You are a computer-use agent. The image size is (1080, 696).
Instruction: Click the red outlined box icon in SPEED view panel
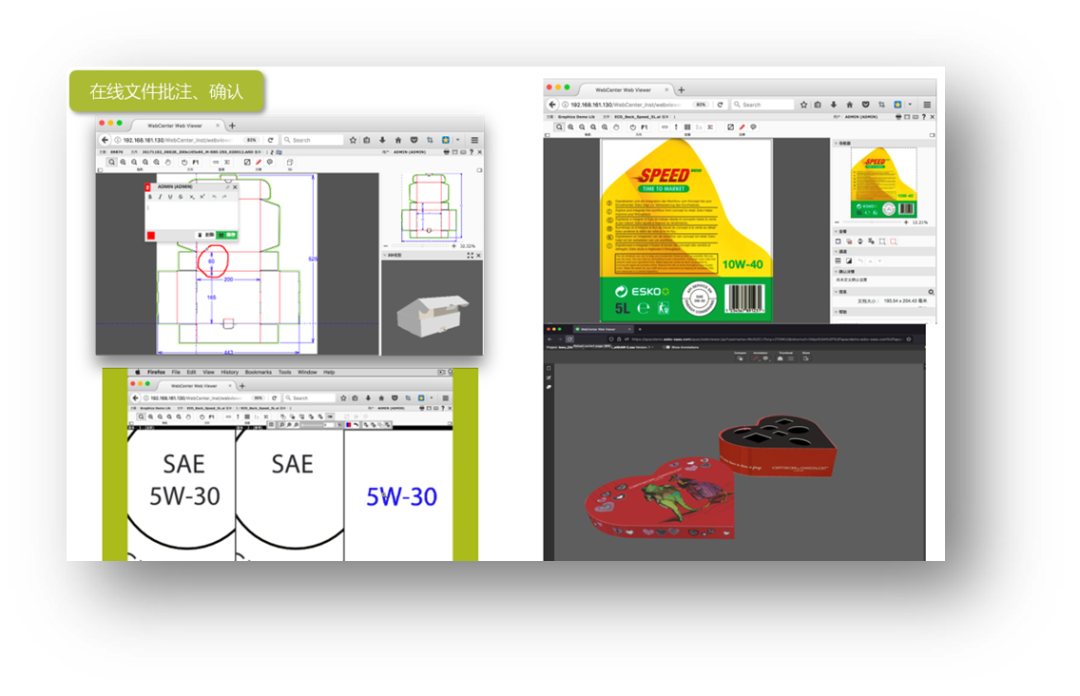[x=893, y=241]
